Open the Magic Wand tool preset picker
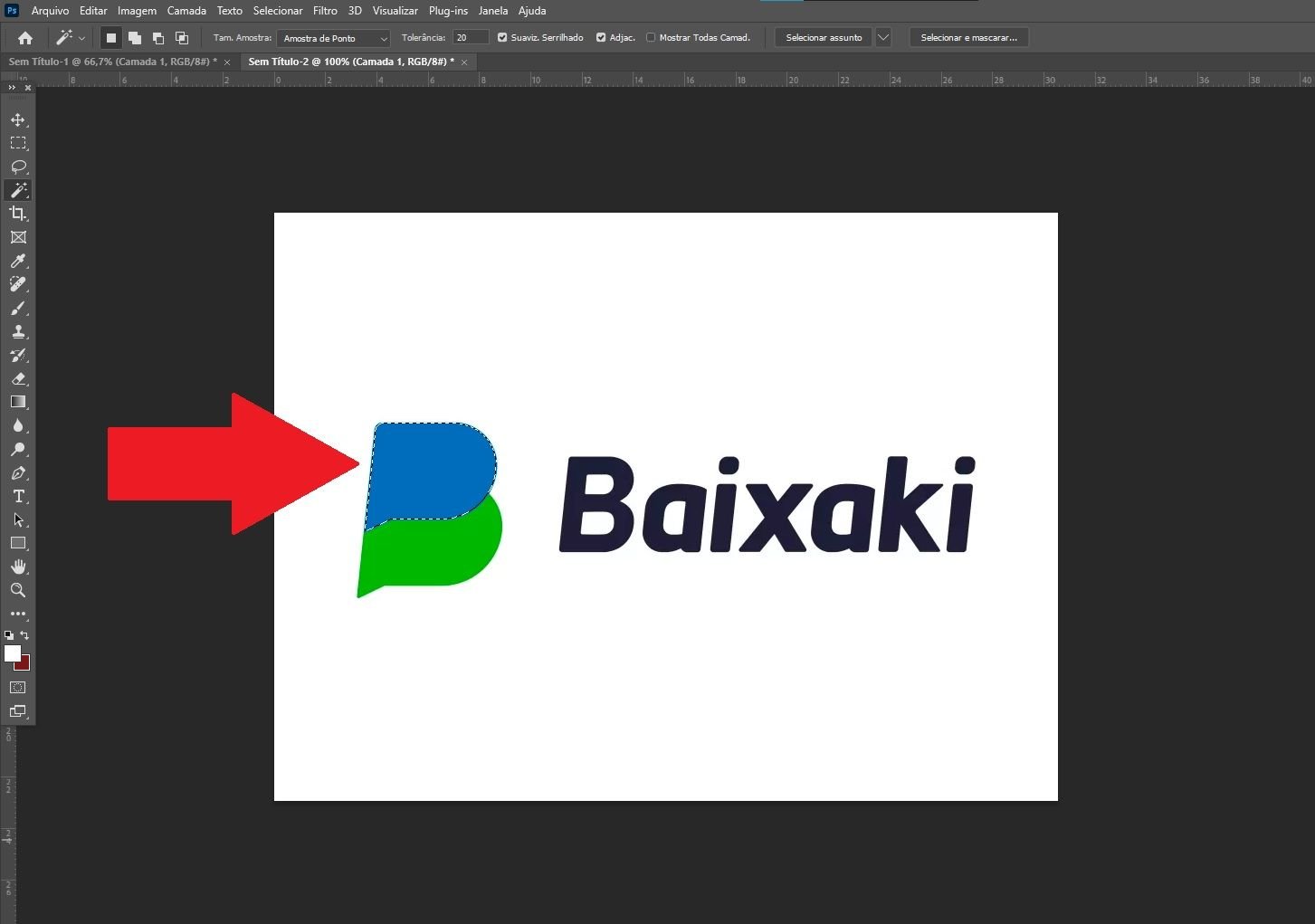 [71, 38]
